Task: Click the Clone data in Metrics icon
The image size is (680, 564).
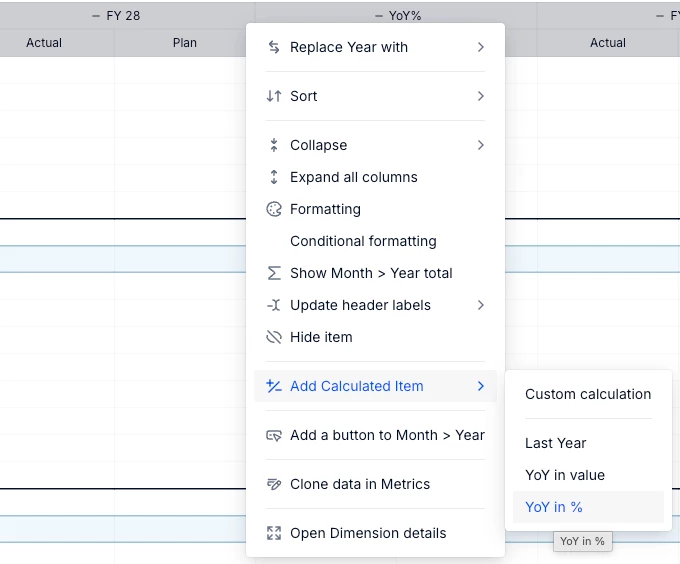Action: click(274, 484)
